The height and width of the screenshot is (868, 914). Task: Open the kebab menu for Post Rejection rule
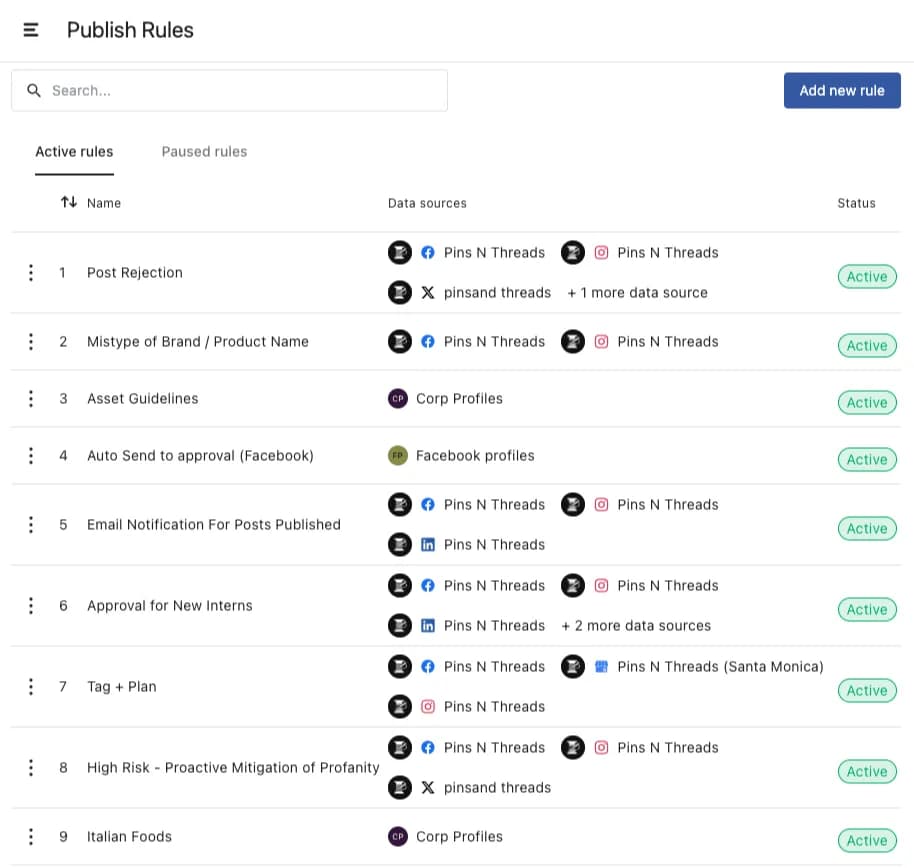(31, 272)
